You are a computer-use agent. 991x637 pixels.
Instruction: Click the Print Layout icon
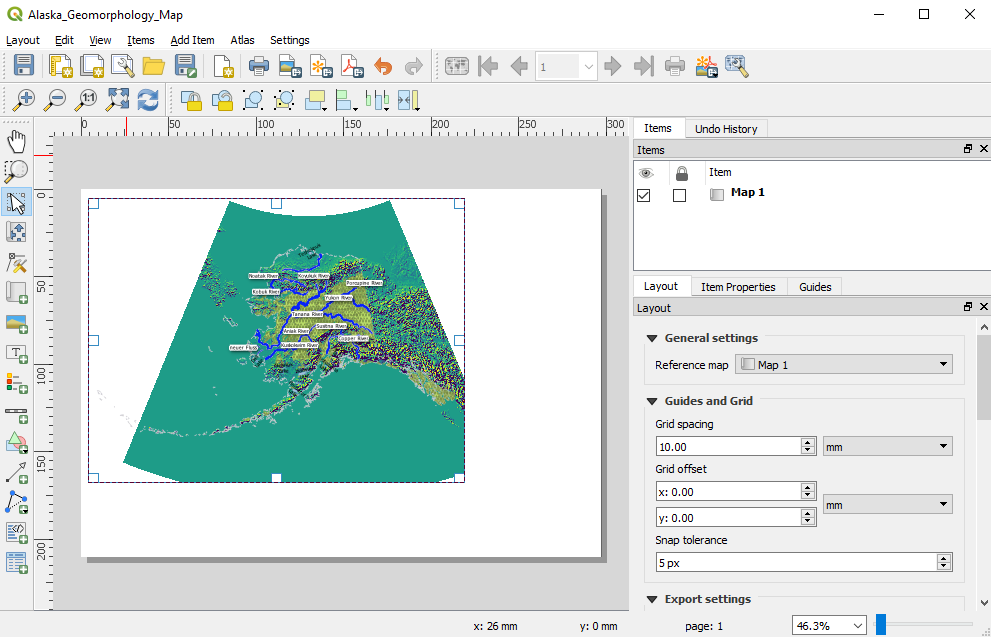coord(258,67)
